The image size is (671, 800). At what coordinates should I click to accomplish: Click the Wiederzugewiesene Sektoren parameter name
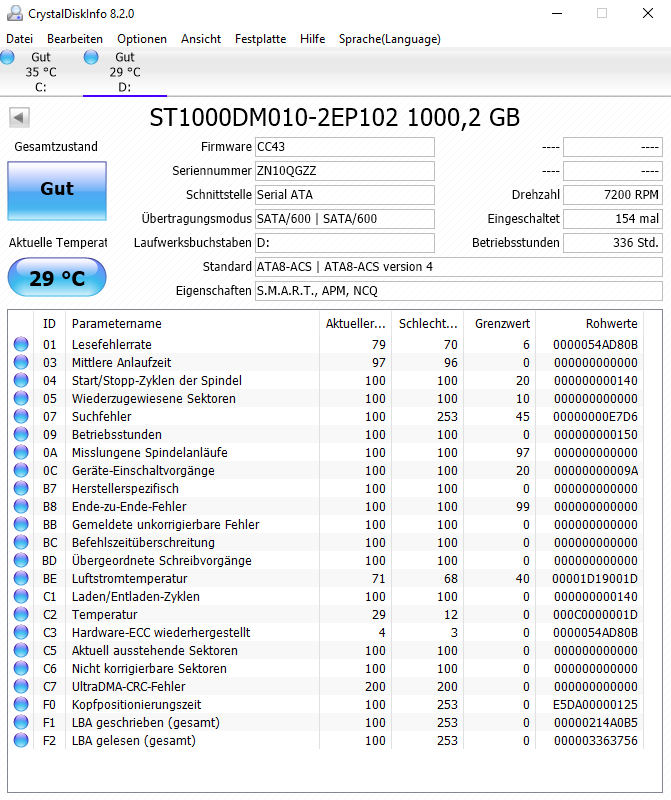(154, 398)
